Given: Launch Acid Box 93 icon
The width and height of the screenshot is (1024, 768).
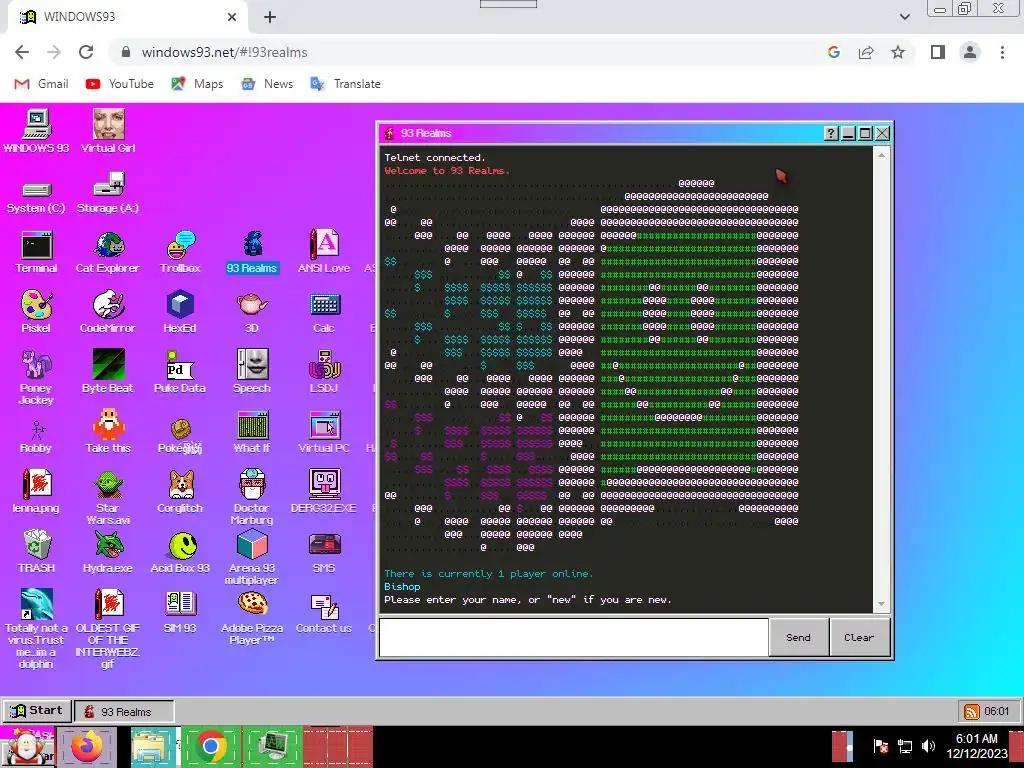Looking at the screenshot, I should (180, 552).
